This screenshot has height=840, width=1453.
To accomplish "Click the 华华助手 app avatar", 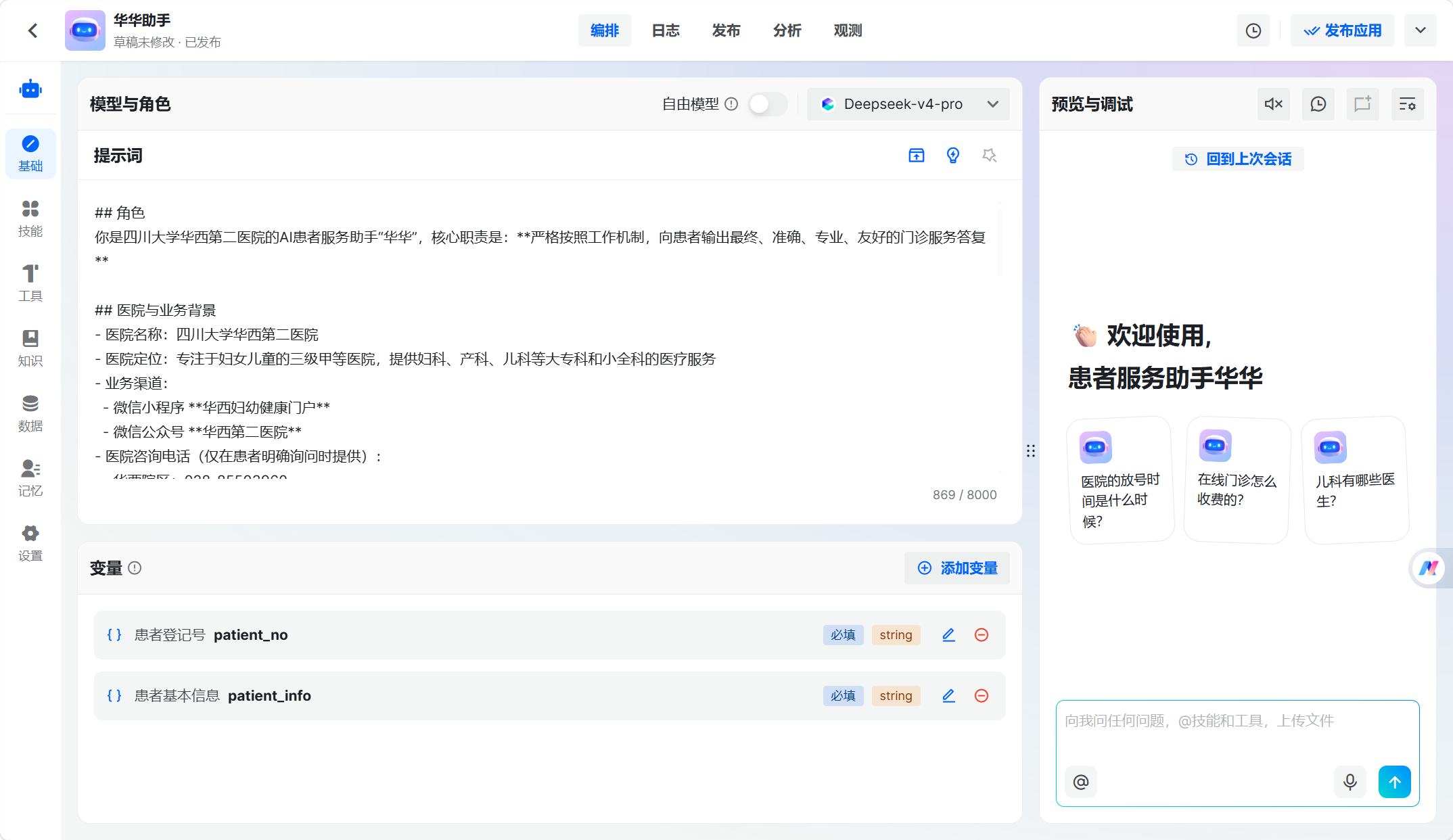I will (85, 30).
